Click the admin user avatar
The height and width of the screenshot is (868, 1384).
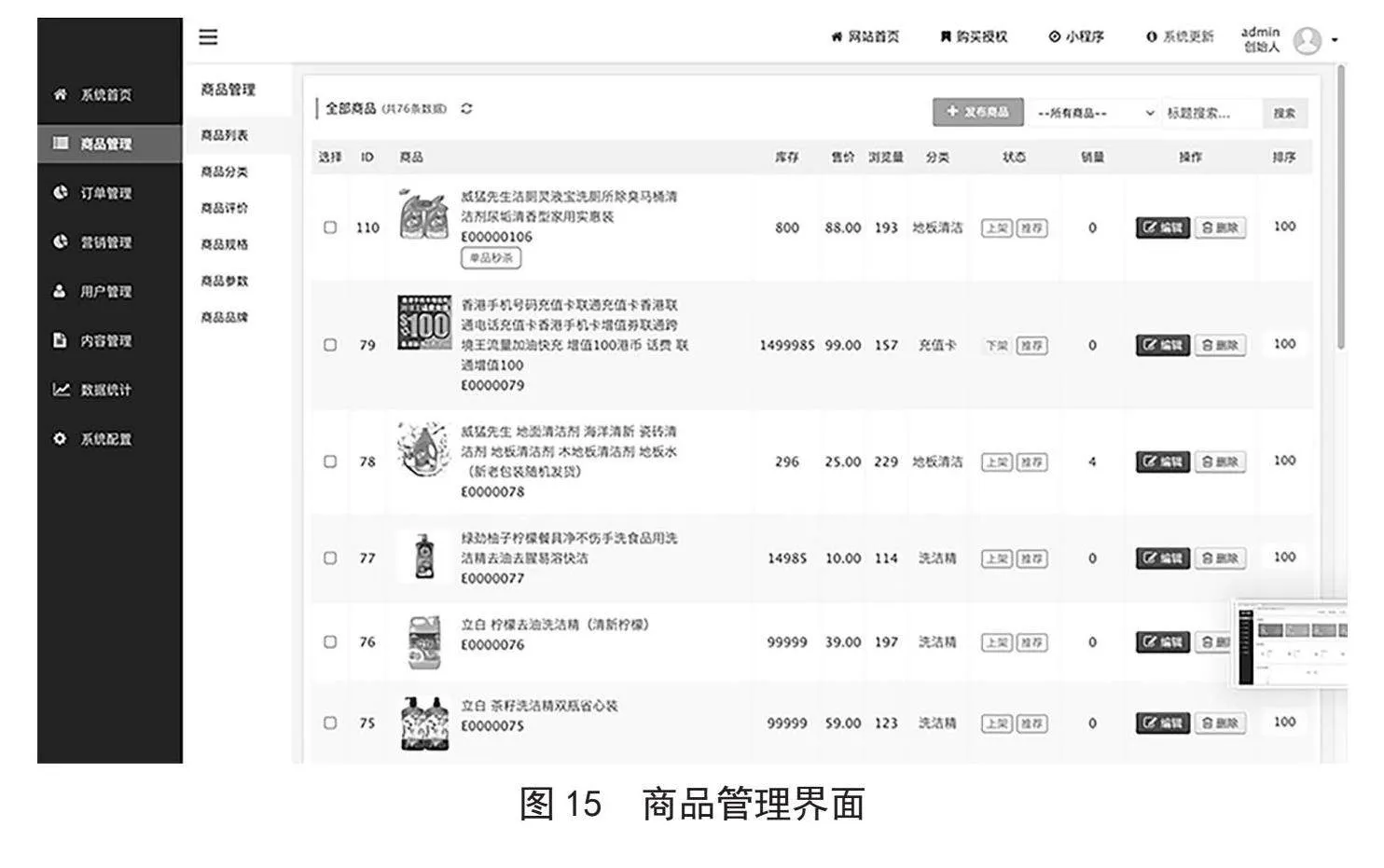[x=1308, y=40]
